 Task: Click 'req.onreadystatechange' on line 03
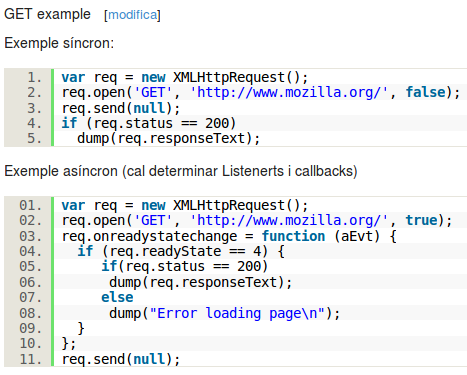coord(149,236)
